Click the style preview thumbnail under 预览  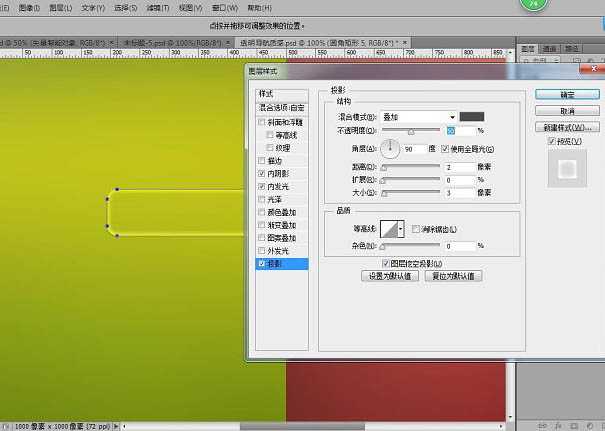[x=567, y=169]
